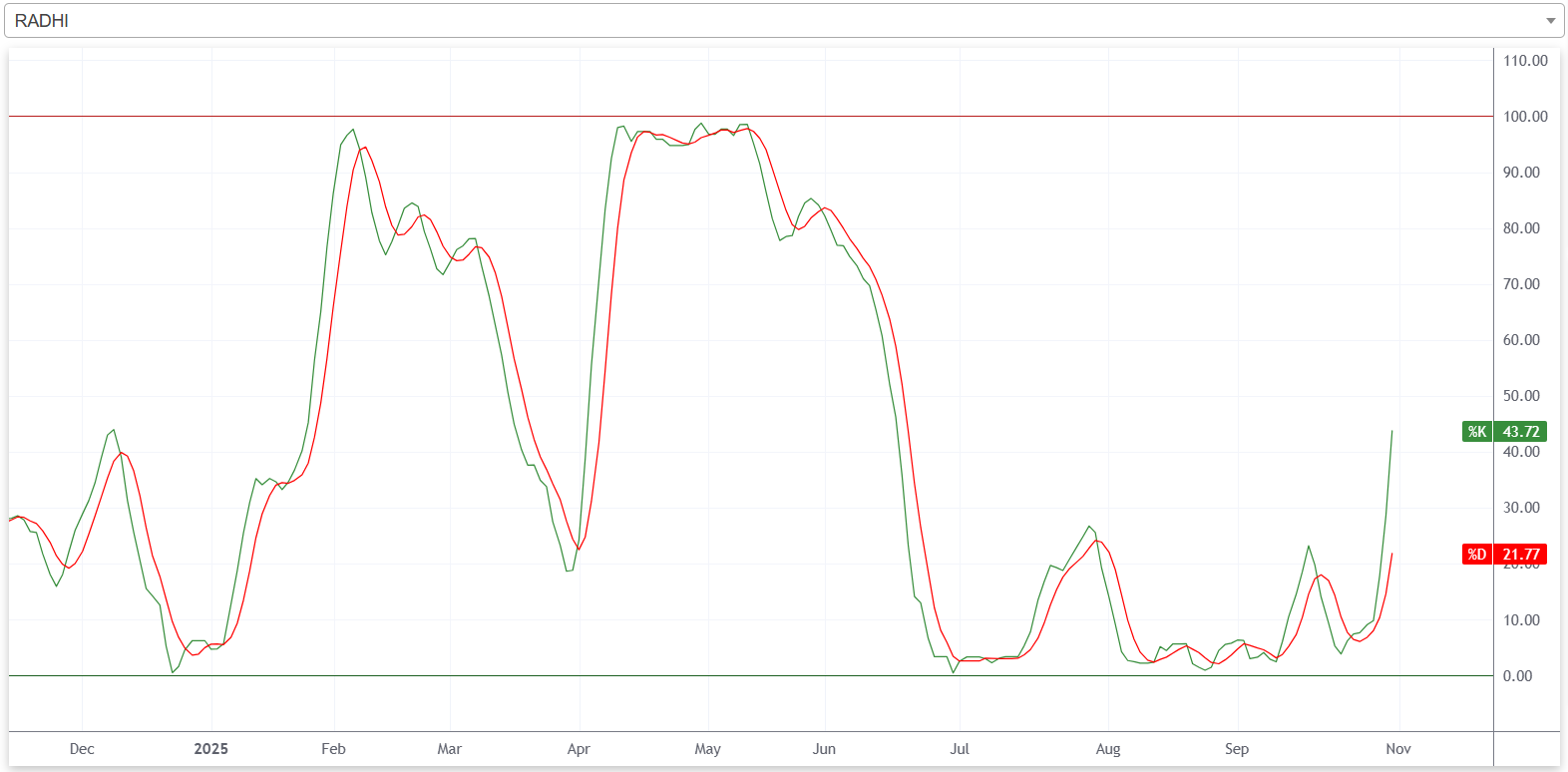
Task: Click the RADHI text in the selector
Action: coord(42,21)
